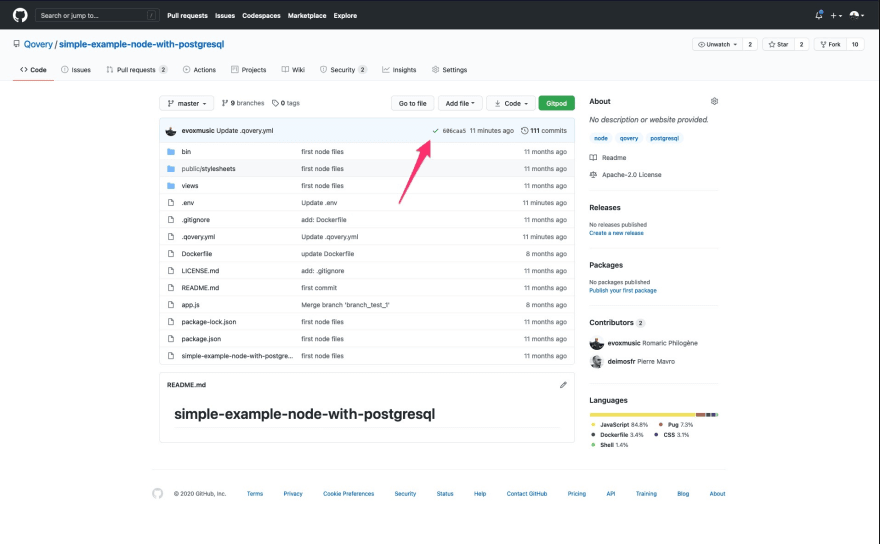Open the Wiki tab
This screenshot has height=544, width=880.
pos(293,70)
